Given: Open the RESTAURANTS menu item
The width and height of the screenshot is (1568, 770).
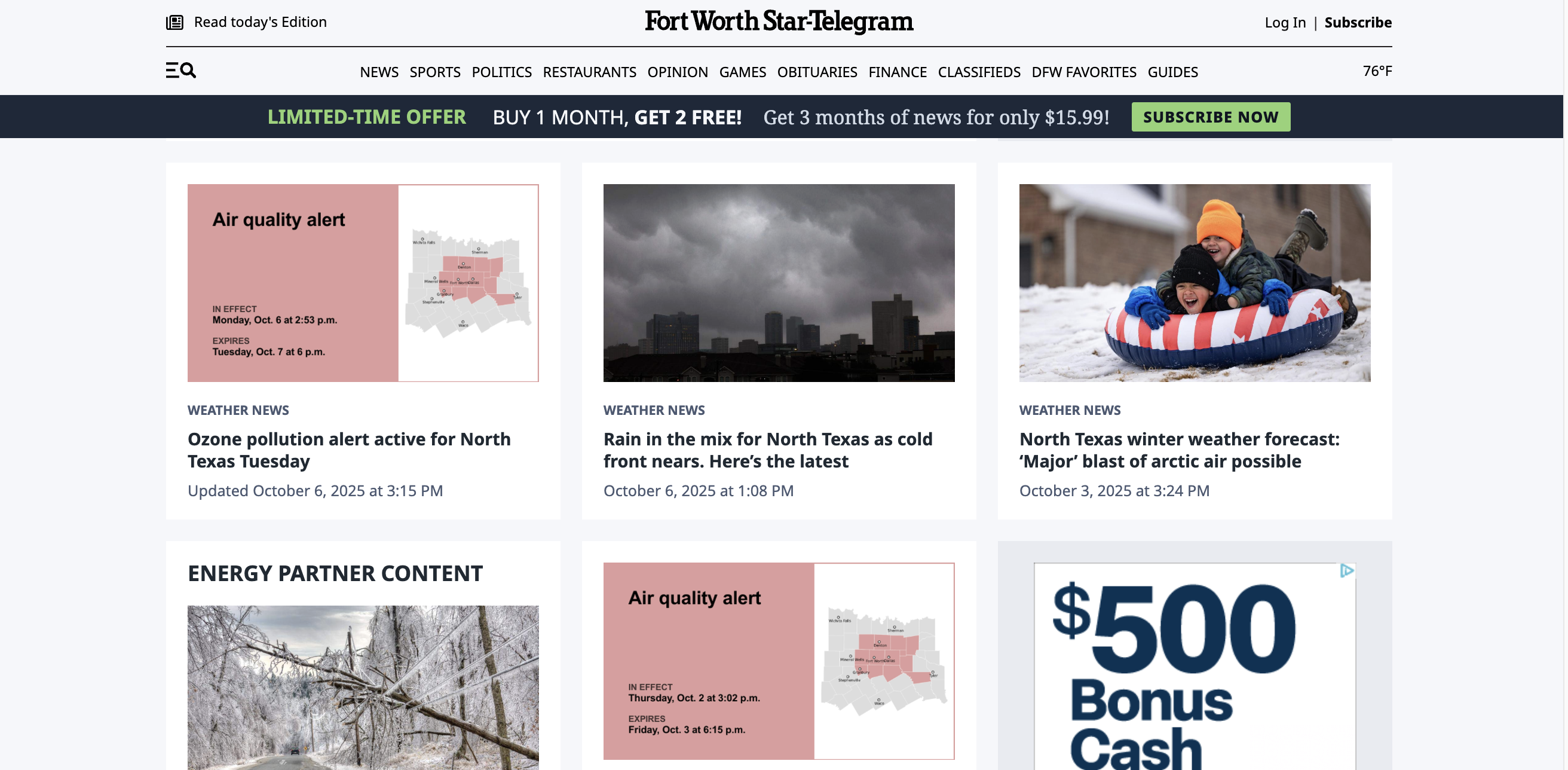Looking at the screenshot, I should click(x=589, y=72).
